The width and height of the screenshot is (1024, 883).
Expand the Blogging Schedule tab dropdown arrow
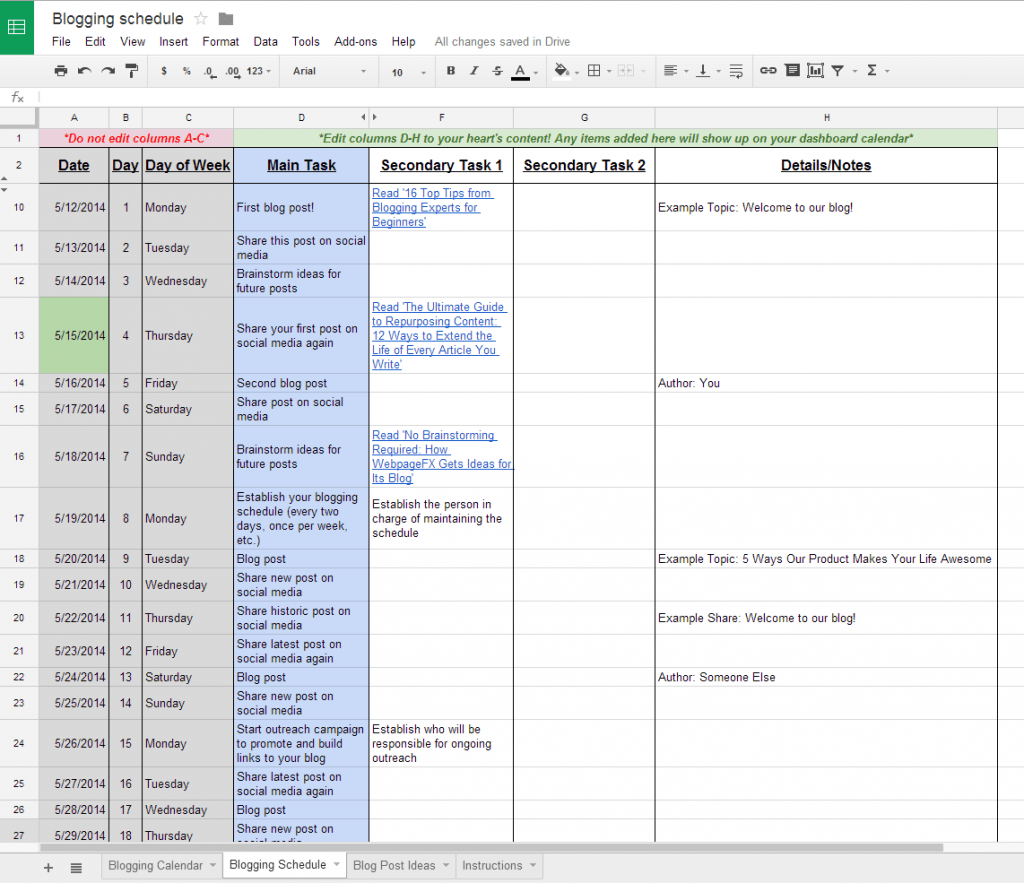pos(337,865)
